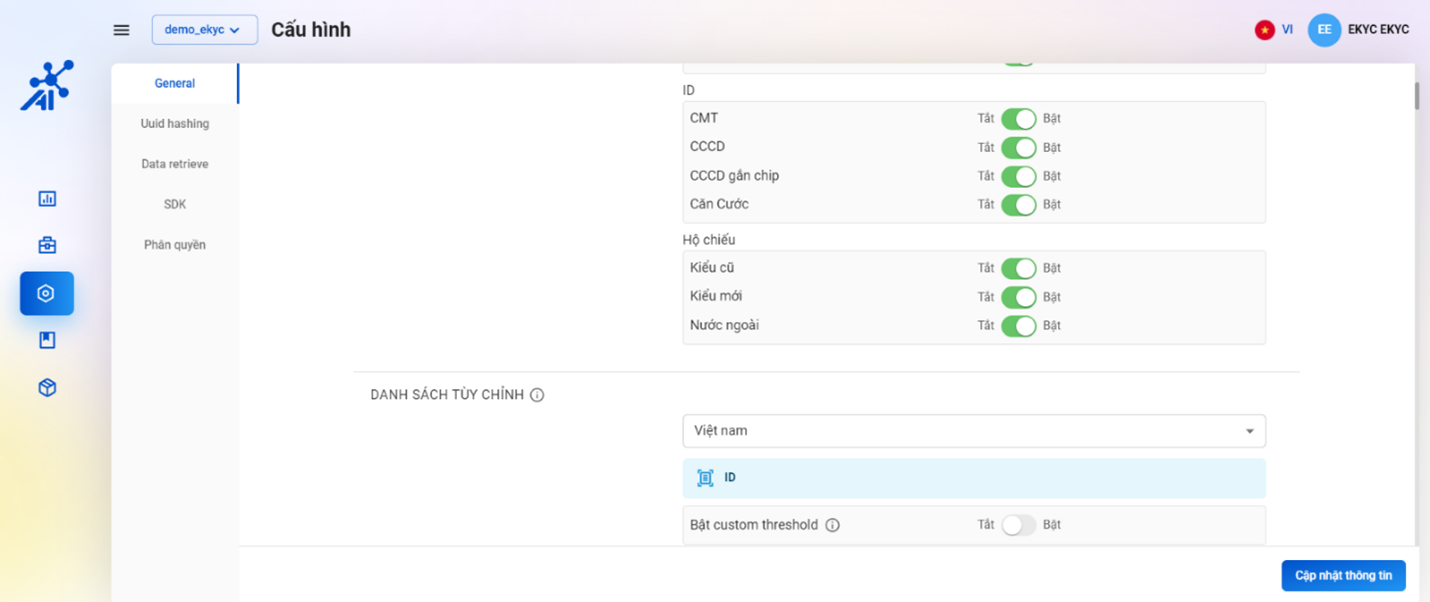The width and height of the screenshot is (1430, 602).
Task: Click info icon next to Danh sách tùy chỉnh
Action: [x=537, y=395]
